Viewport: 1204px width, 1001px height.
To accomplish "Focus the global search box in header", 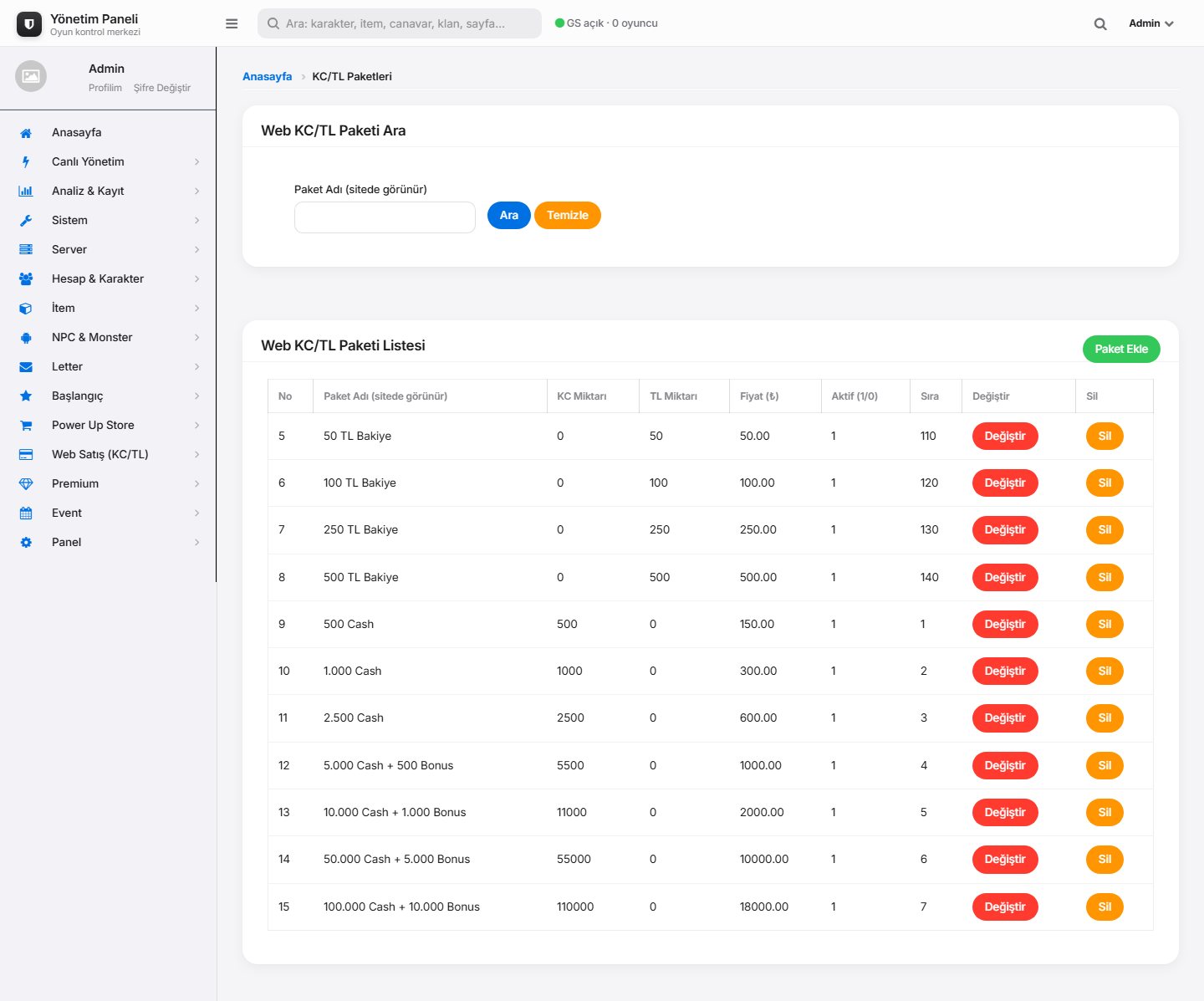I will [400, 23].
